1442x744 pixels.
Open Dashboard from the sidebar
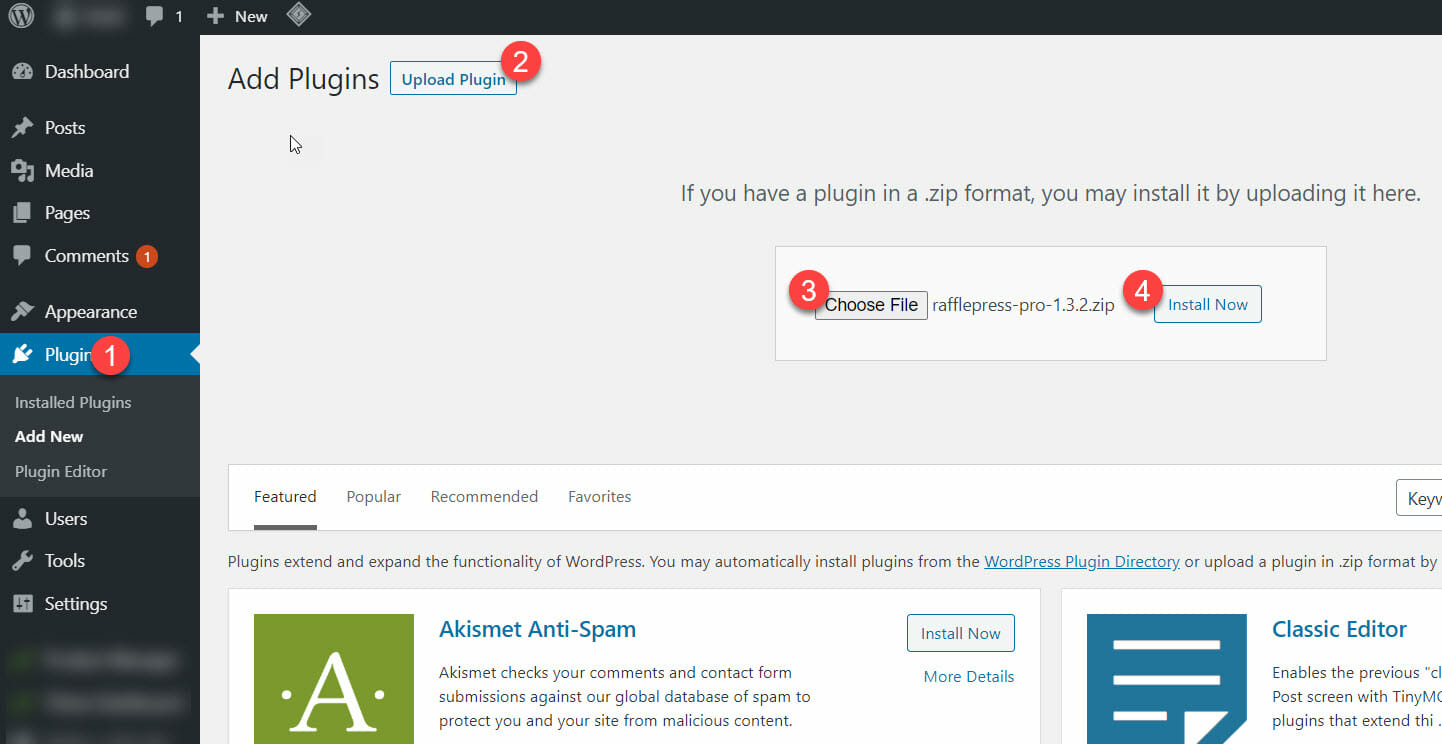86,72
